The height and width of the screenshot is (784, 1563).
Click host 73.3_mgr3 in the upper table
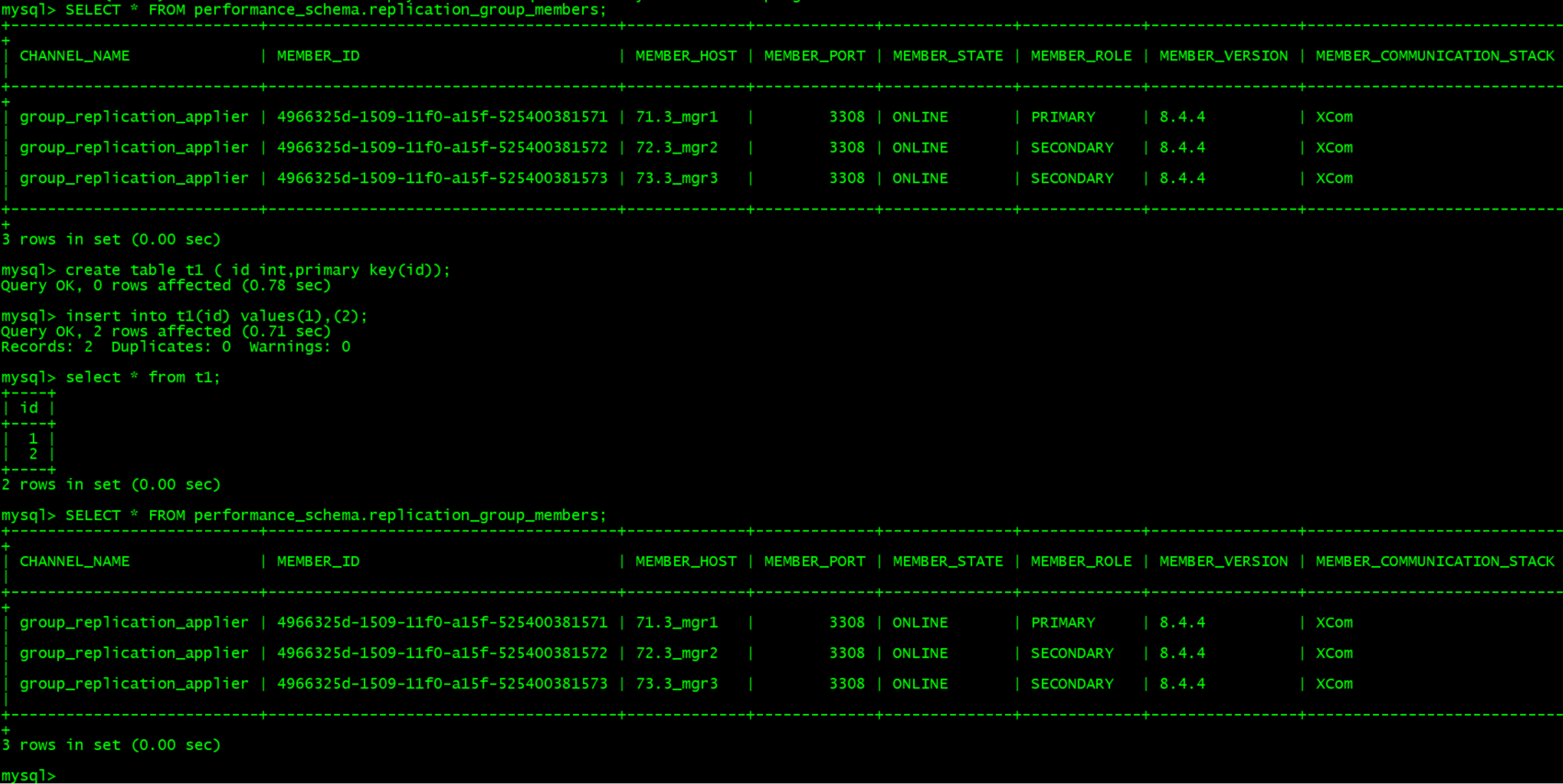677,178
